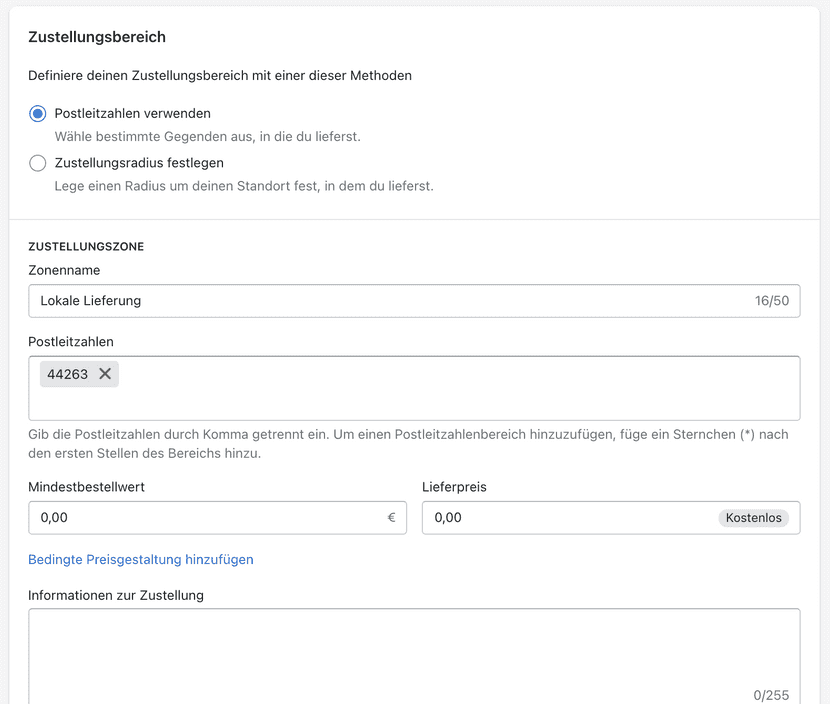Viewport: 830px width, 704px height.
Task: Click into the Postleitzahlen entry box
Action: (414, 389)
